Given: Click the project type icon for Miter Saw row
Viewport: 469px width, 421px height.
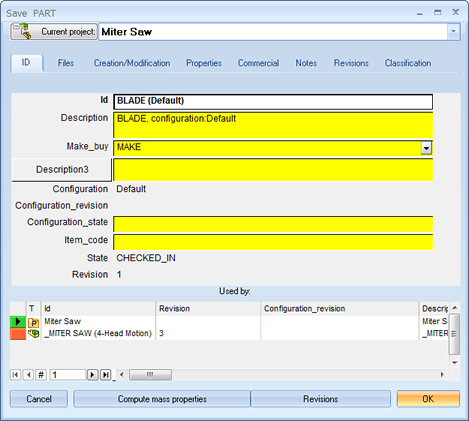Looking at the screenshot, I should [33, 322].
